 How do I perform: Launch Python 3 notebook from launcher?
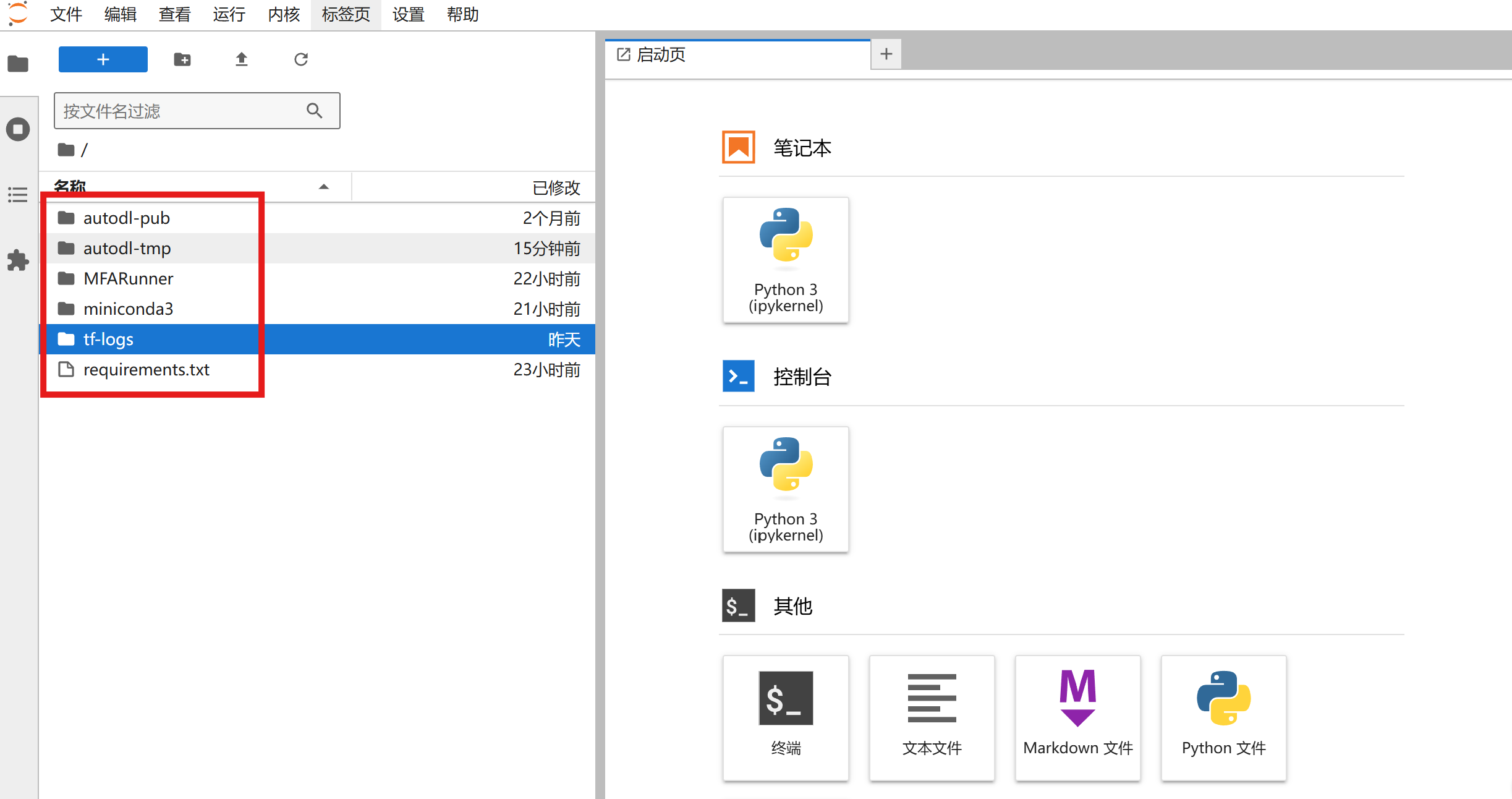[785, 260]
